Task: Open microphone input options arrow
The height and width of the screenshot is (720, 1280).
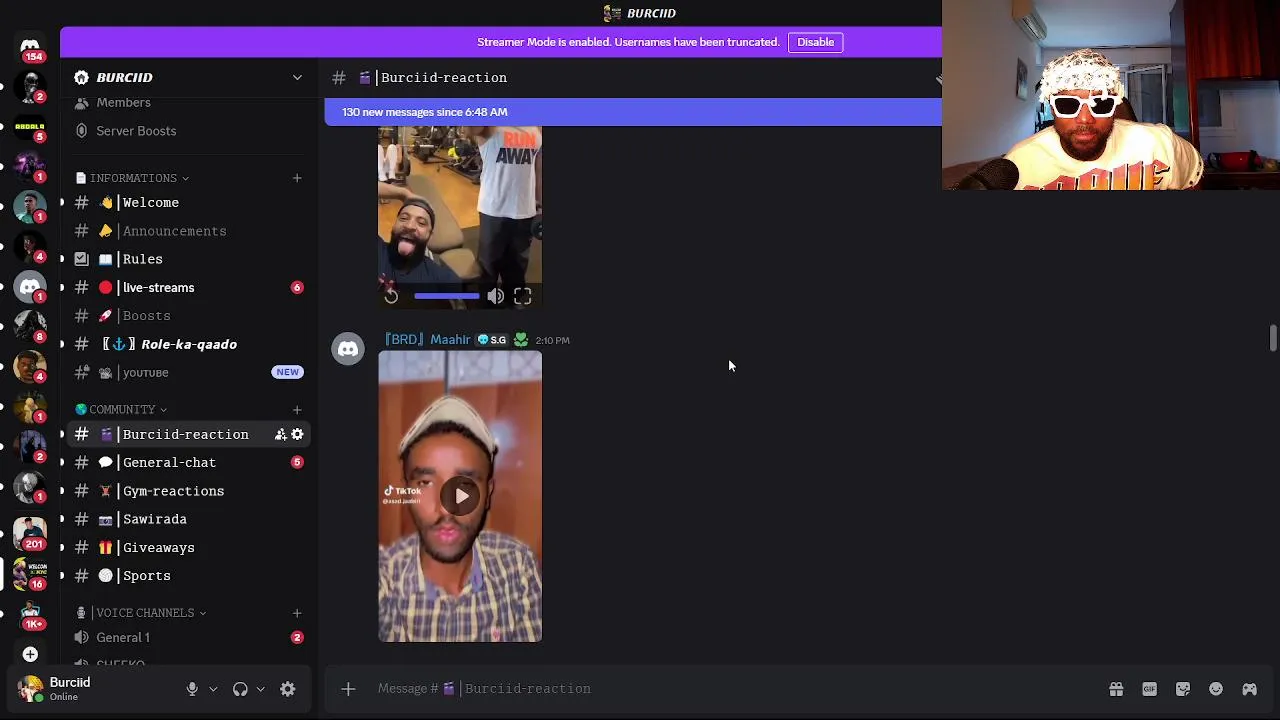Action: pos(213,689)
